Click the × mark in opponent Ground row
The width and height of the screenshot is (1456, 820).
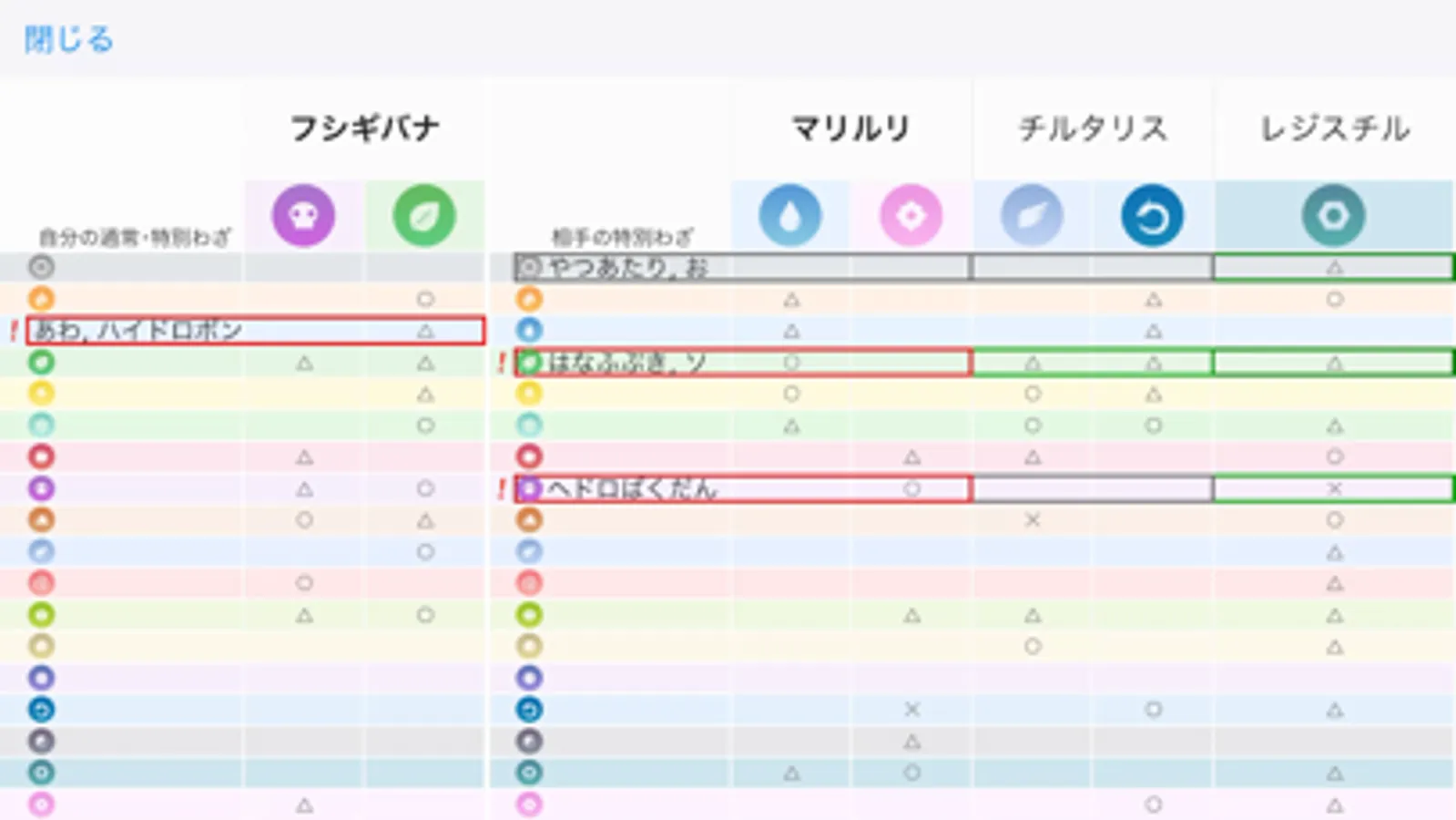[x=1032, y=519]
